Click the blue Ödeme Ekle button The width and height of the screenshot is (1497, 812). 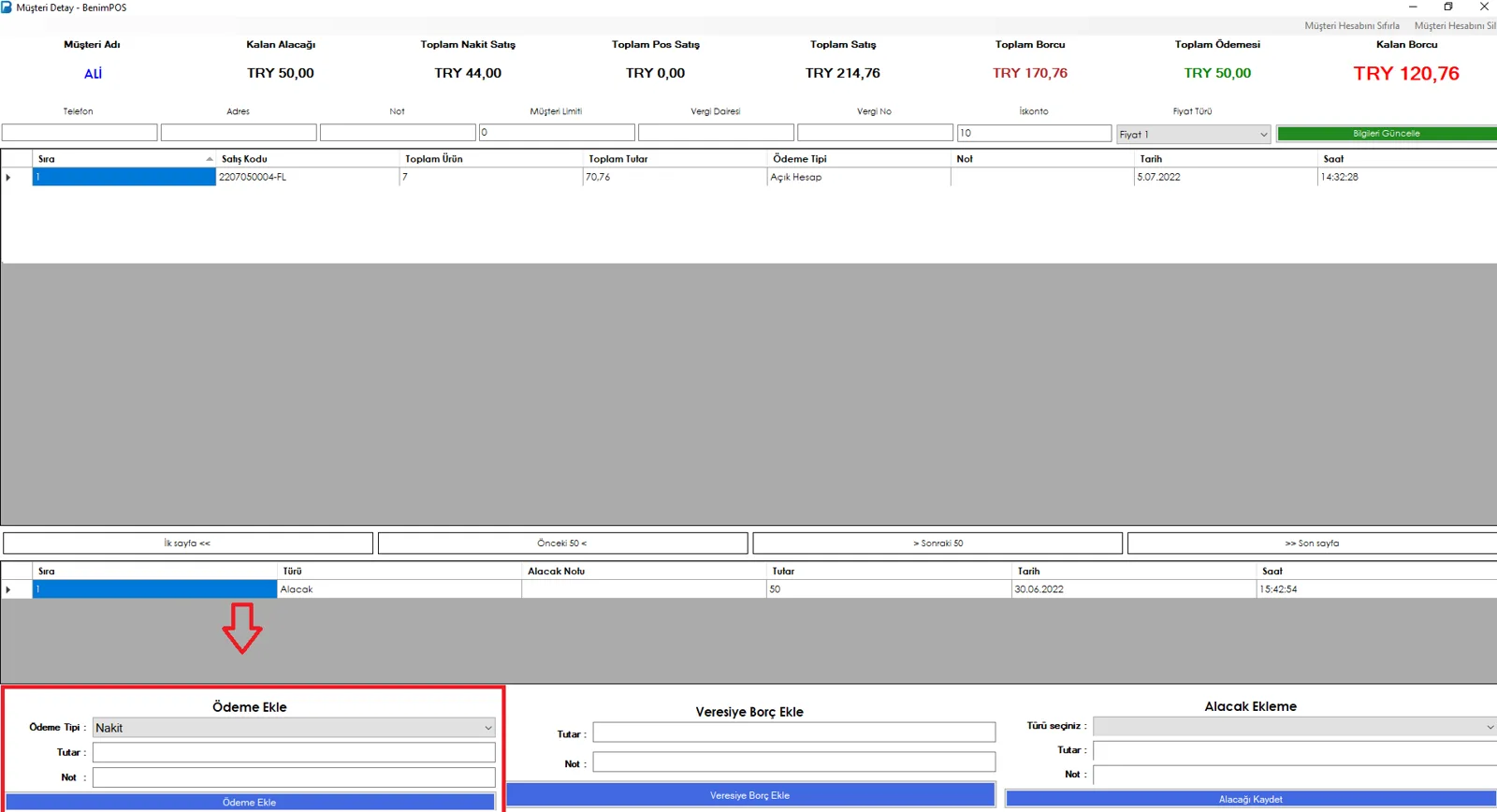250,802
